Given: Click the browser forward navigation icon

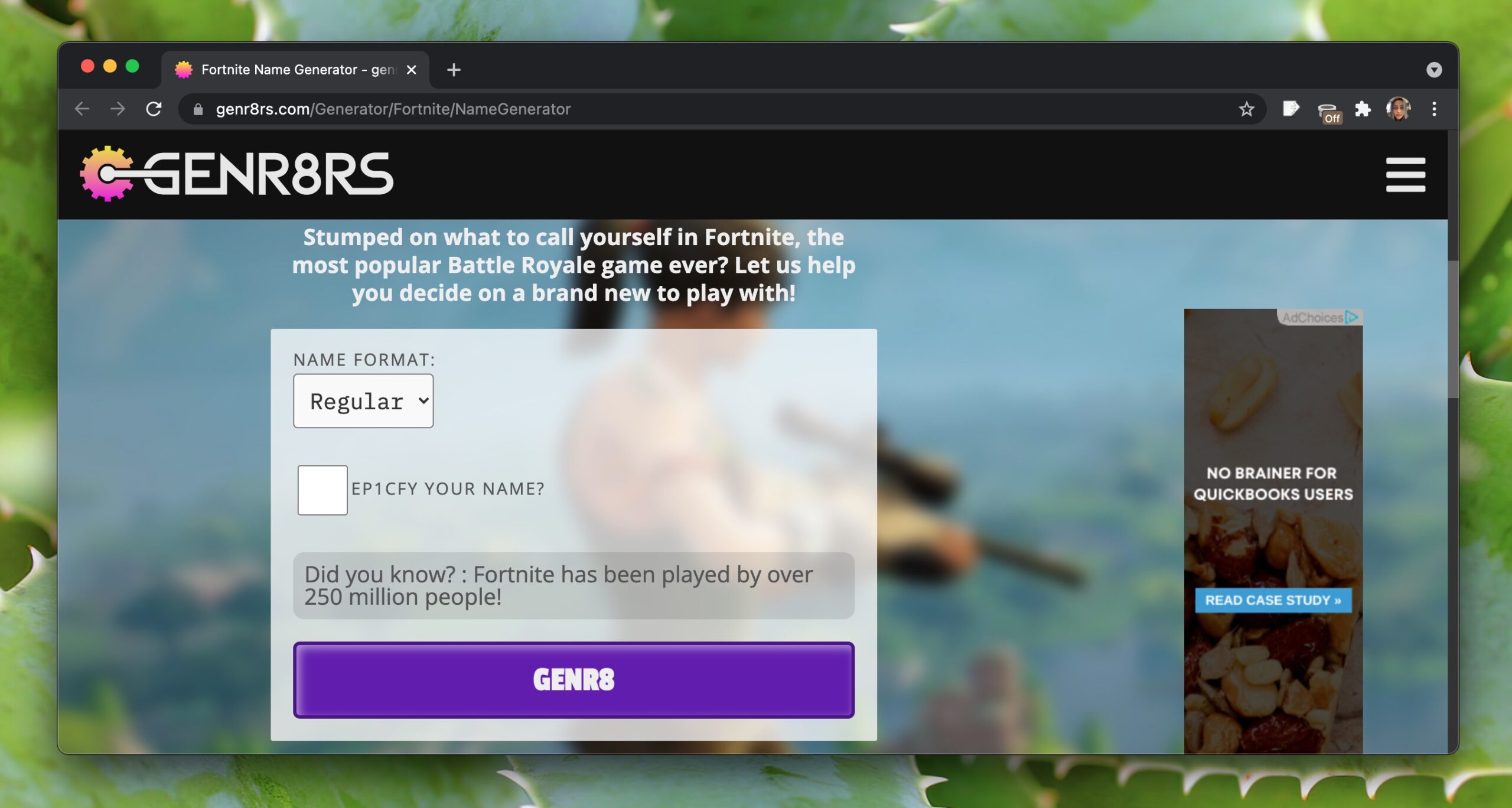Looking at the screenshot, I should coord(117,109).
